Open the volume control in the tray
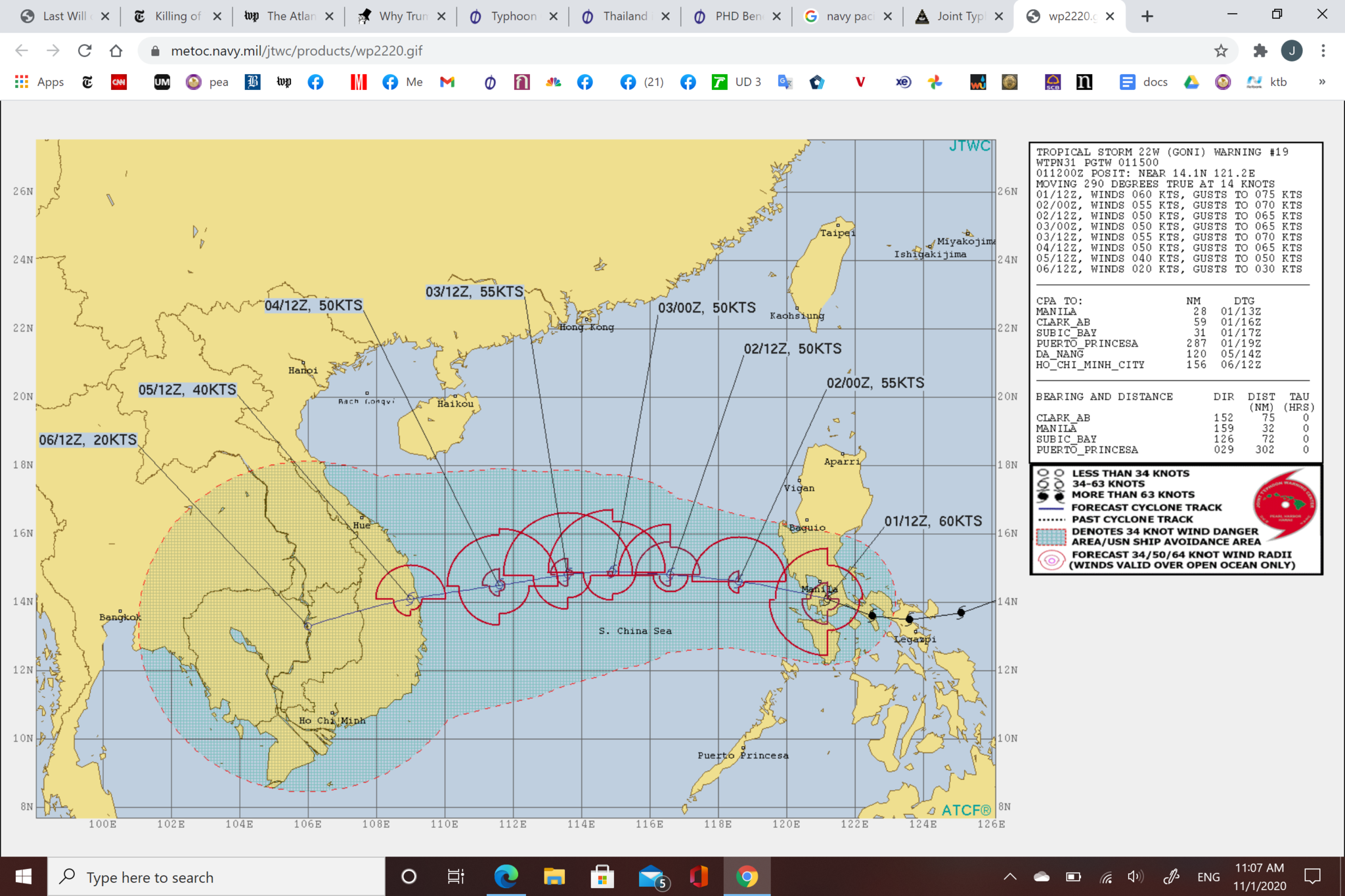This screenshot has height=896, width=1345. pyautogui.click(x=1136, y=876)
